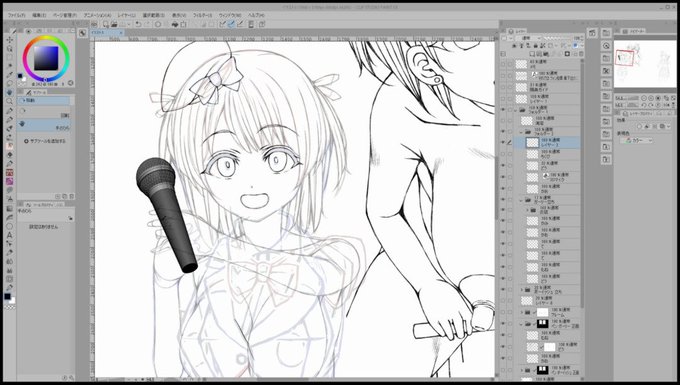Click the main drawing color swatch under the toolbox
Image resolution: width=680 pixels, height=385 pixels.
coord(7,297)
